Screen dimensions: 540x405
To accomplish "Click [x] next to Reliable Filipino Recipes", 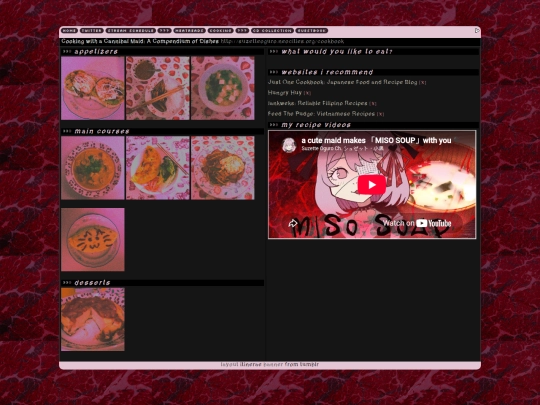I will tap(373, 104).
